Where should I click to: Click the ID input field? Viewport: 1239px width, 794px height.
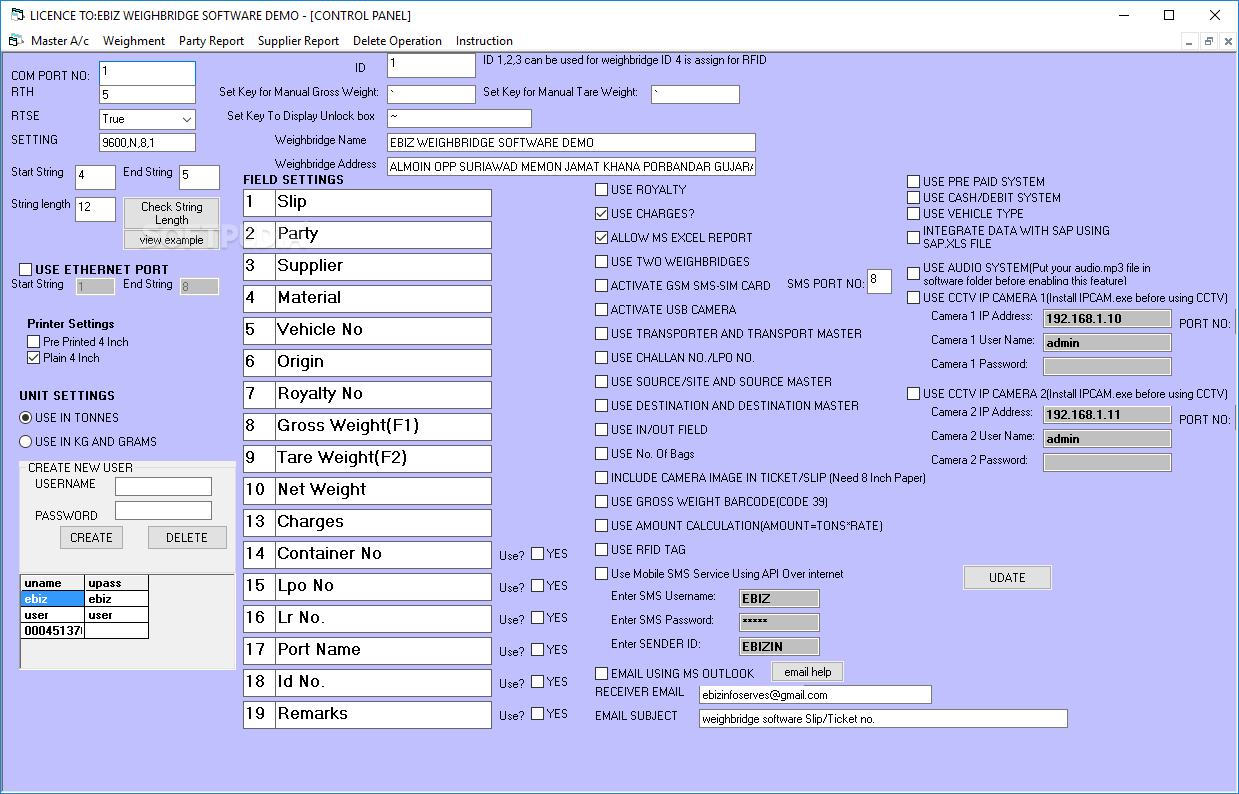431,65
